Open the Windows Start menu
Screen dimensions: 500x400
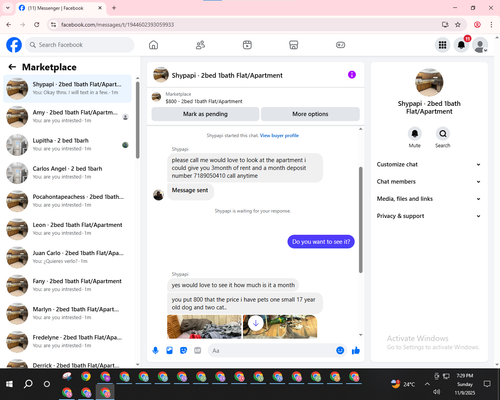pyautogui.click(x=9, y=384)
